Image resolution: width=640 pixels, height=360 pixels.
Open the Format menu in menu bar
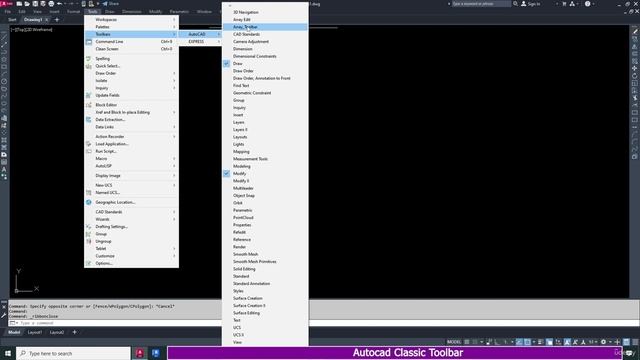[73, 11]
